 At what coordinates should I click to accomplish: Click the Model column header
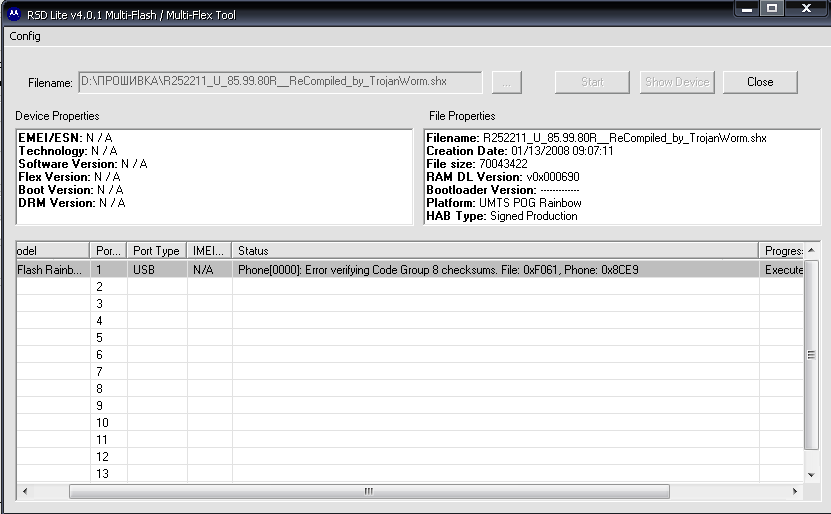[52, 251]
